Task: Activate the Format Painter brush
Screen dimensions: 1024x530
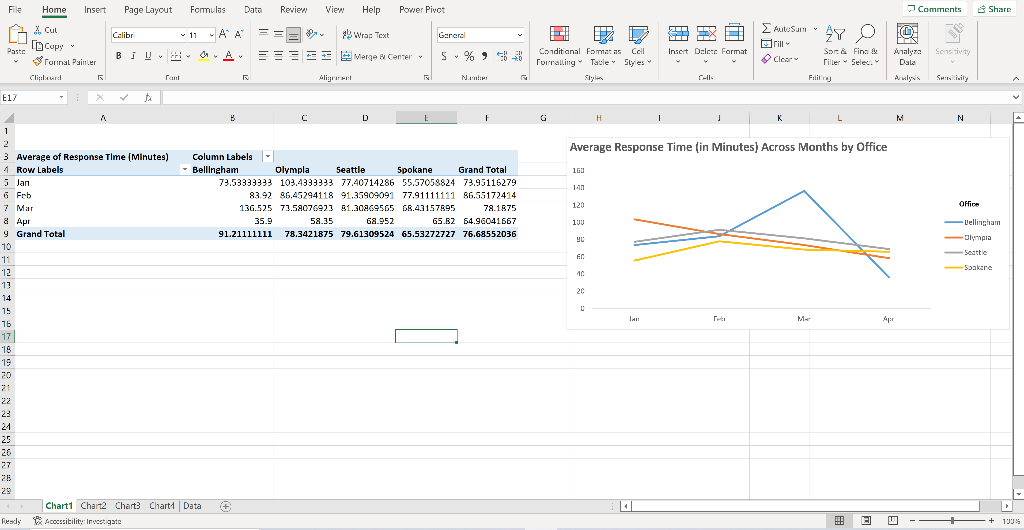Action: (37, 62)
